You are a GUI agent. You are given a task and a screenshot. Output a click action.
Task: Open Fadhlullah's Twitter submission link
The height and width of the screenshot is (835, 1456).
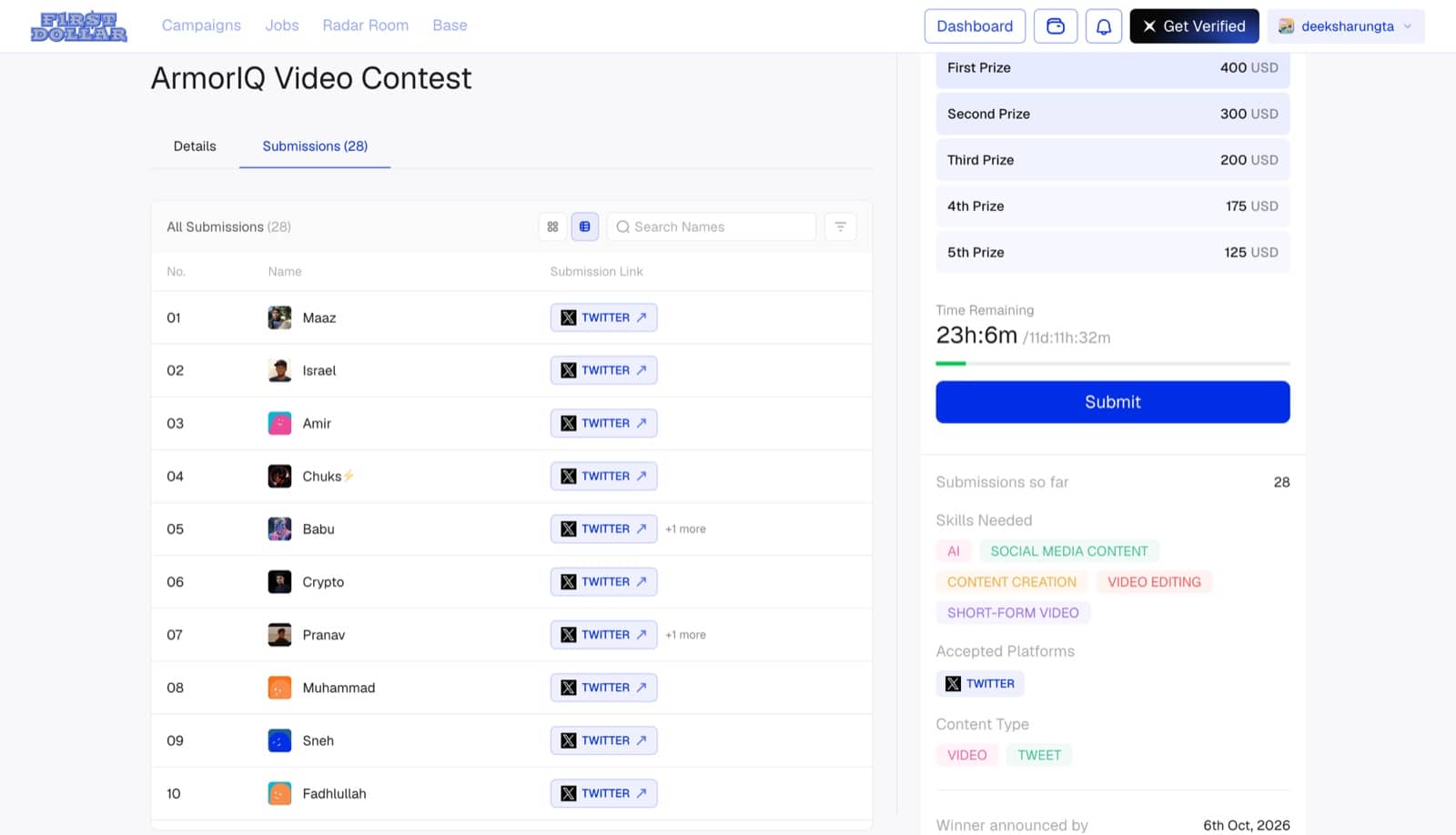tap(603, 793)
